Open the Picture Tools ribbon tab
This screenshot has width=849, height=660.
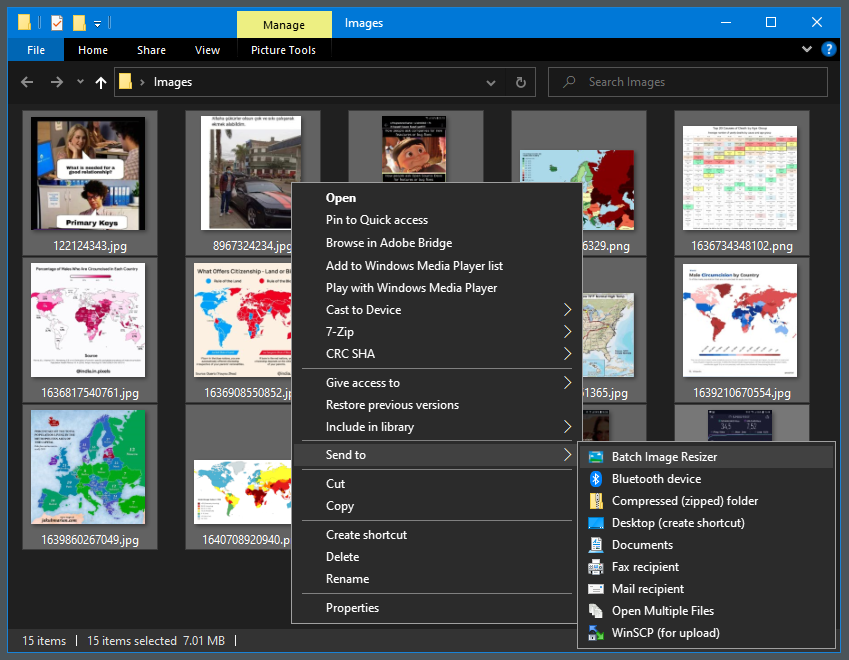(283, 50)
